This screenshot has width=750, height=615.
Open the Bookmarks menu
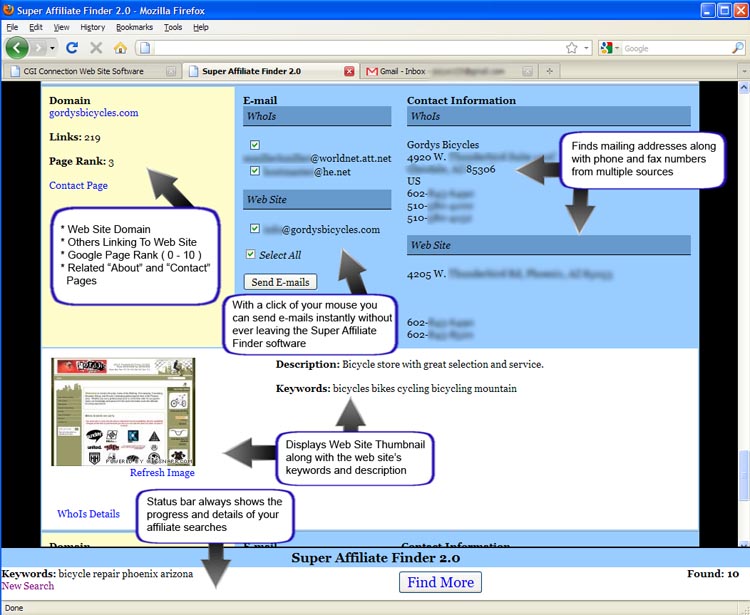tap(134, 27)
